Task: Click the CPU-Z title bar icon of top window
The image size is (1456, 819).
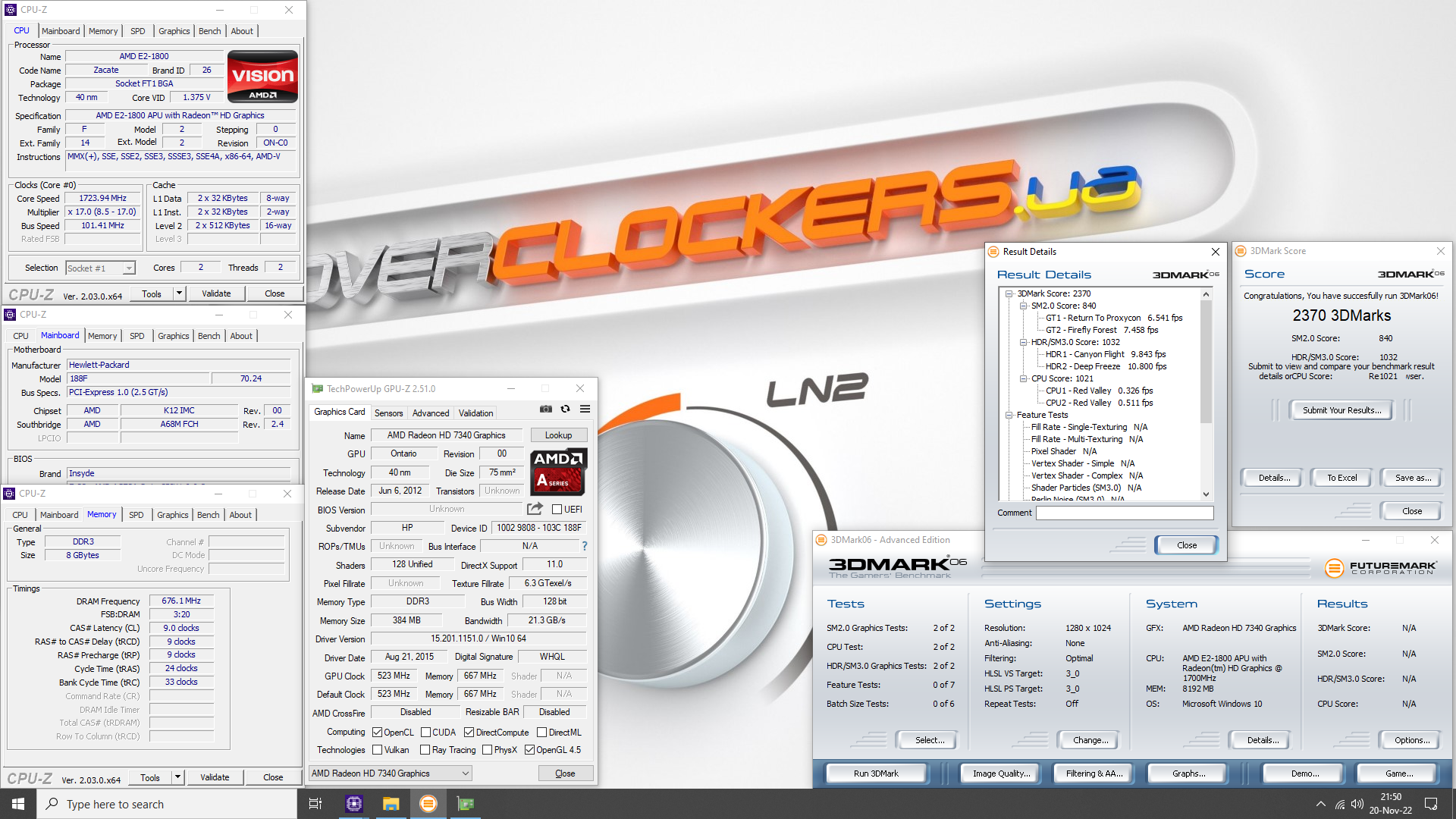Action: 11,10
